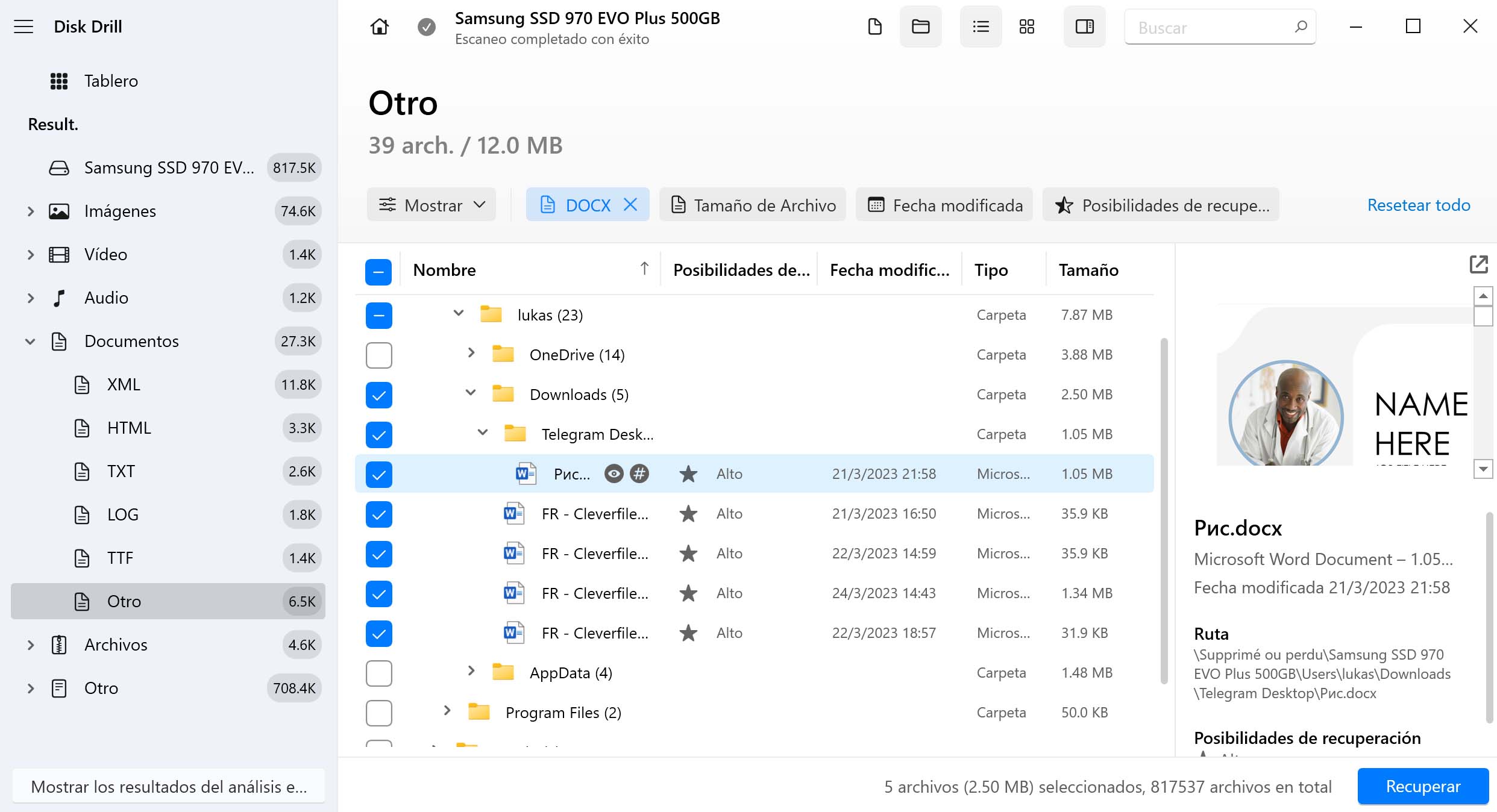Screen dimensions: 1497x812
Task: Click the Samsung SSD drive icon in sidebar
Action: tap(58, 167)
